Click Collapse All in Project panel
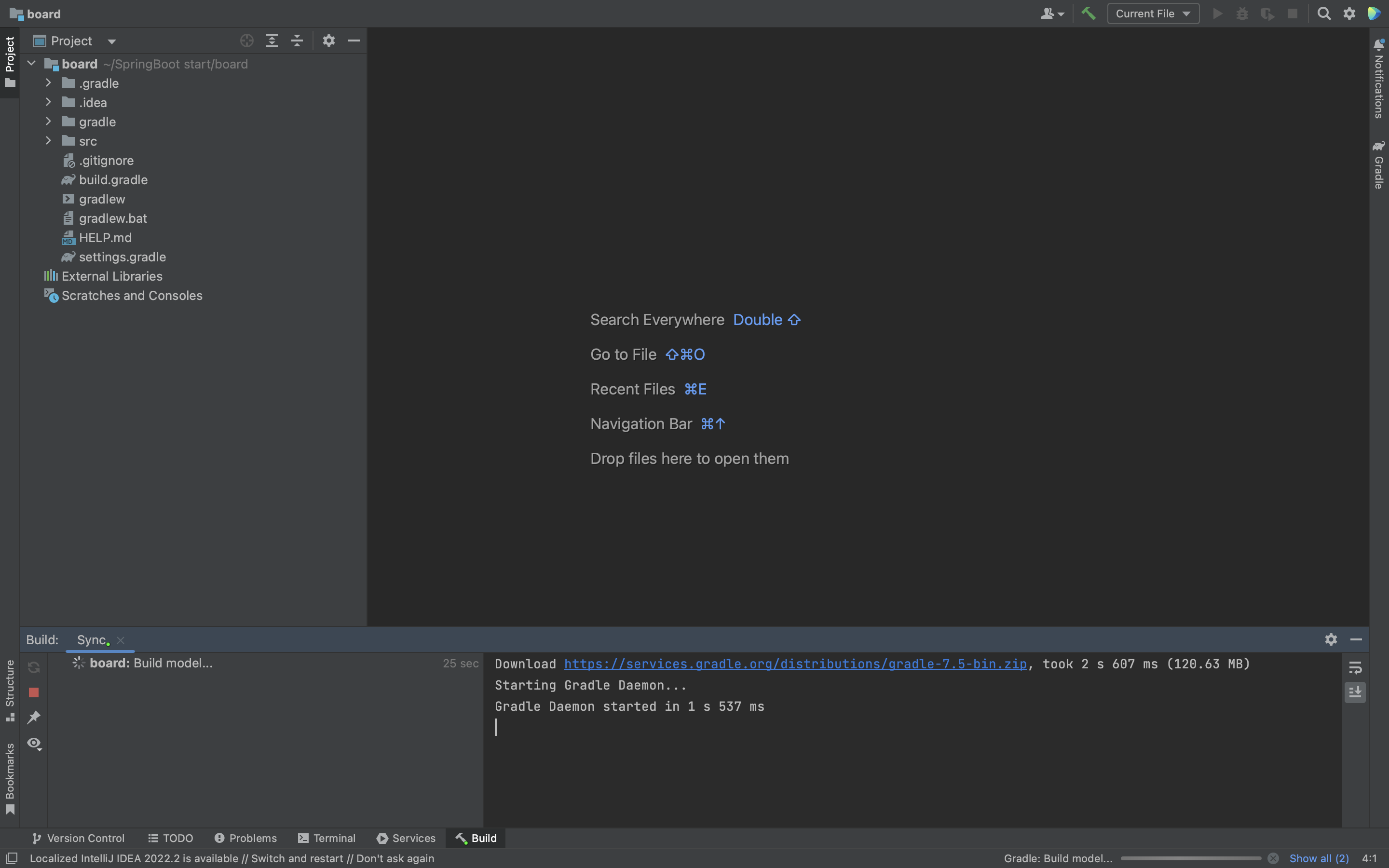The width and height of the screenshot is (1389, 868). [x=297, y=41]
